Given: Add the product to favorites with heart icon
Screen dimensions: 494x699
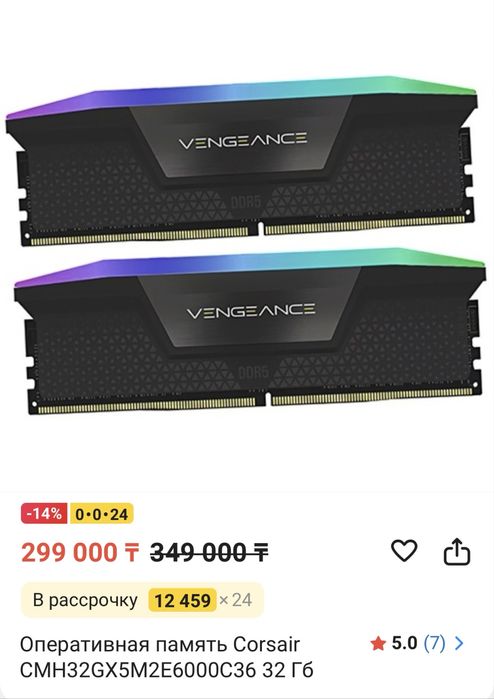Looking at the screenshot, I should tap(404, 551).
